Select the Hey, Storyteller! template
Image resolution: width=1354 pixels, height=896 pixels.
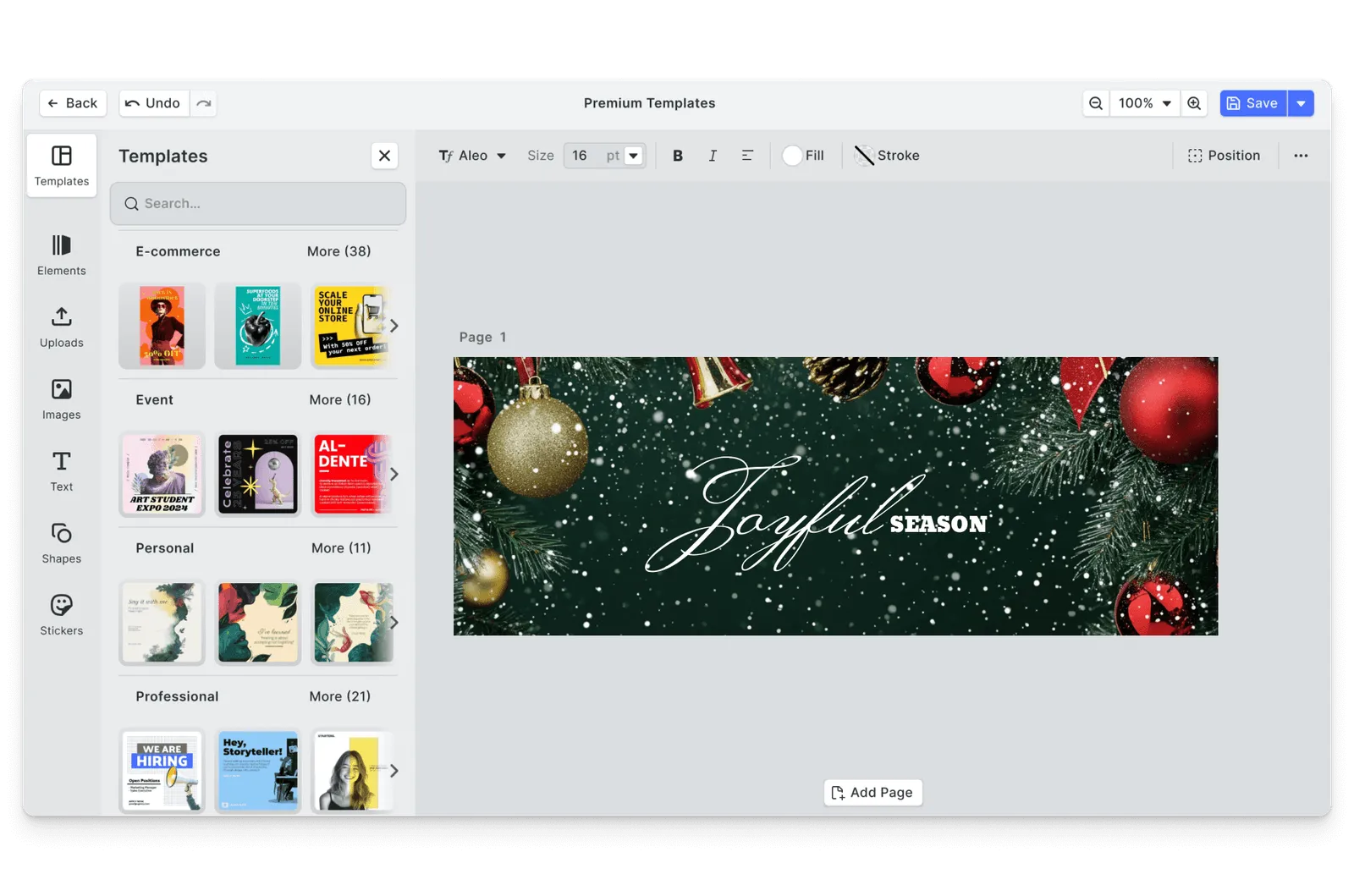(x=258, y=771)
